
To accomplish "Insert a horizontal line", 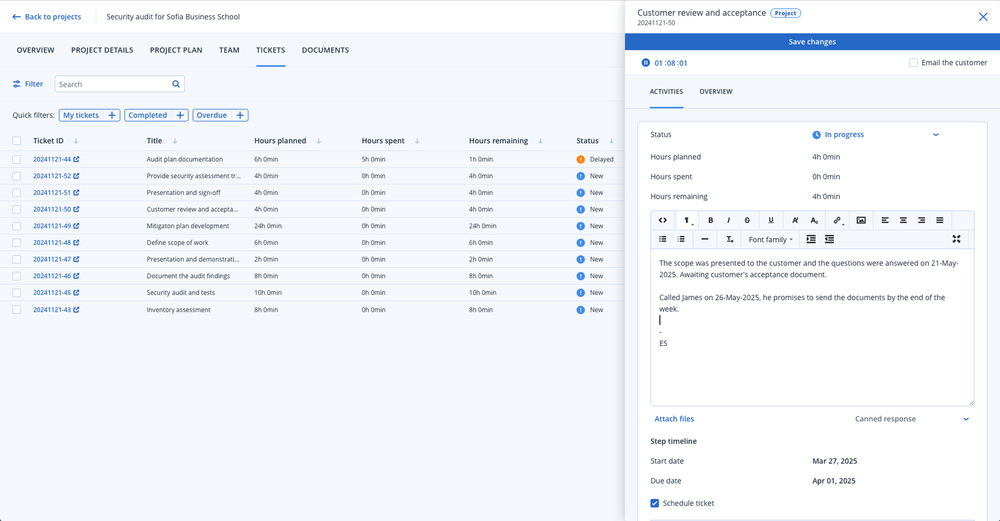I will (705, 239).
